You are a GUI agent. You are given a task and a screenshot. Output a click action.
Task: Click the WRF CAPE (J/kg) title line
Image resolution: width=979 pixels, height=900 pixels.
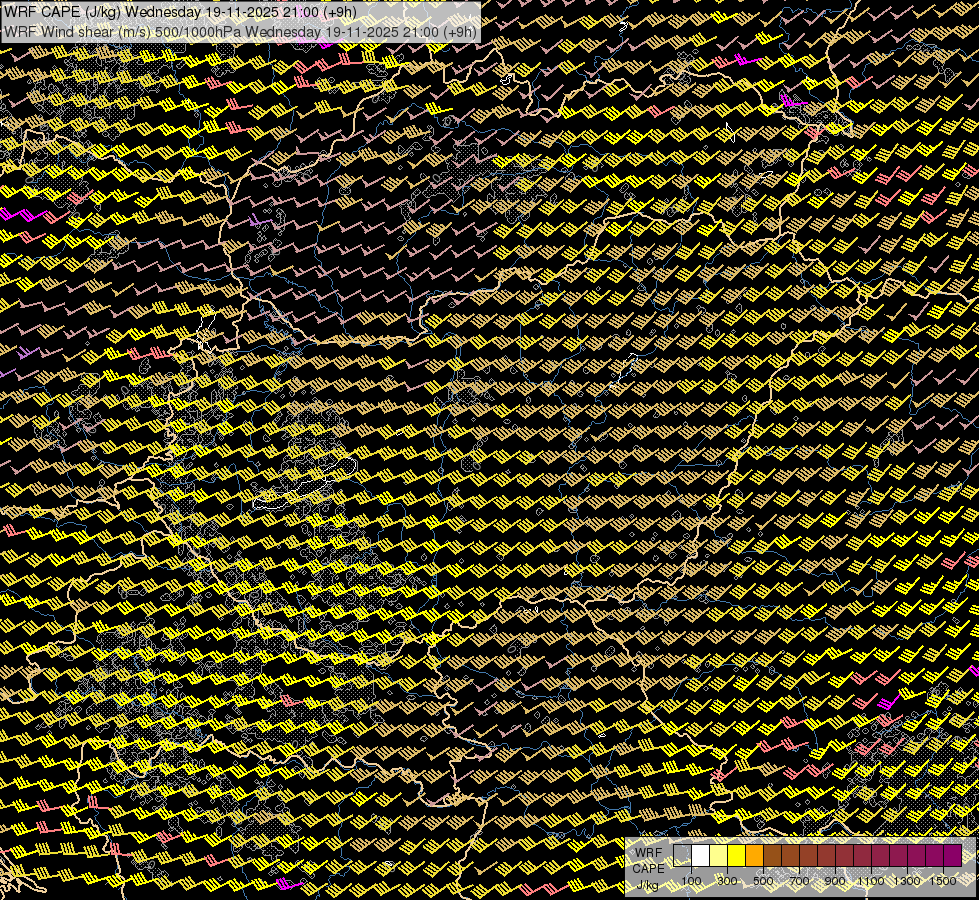180,12
